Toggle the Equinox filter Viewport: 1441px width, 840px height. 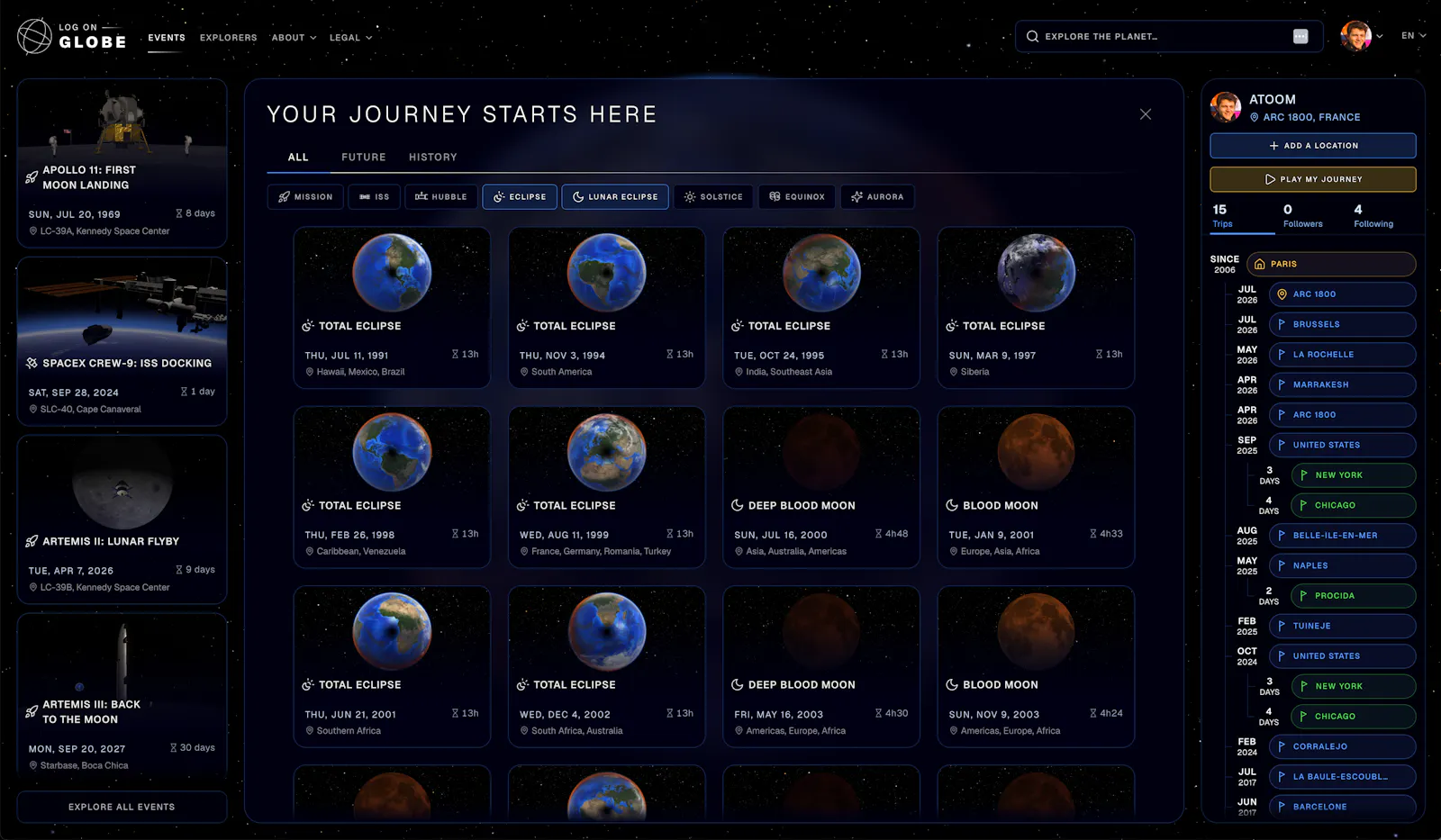point(797,197)
